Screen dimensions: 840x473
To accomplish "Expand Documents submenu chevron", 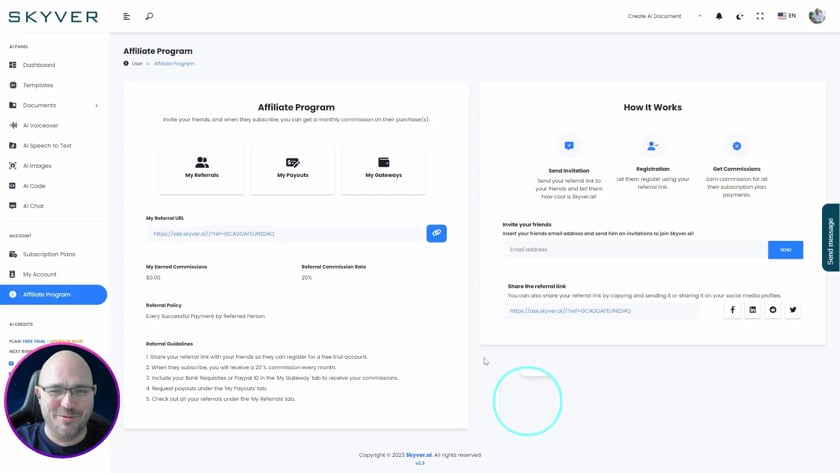I will point(97,106).
